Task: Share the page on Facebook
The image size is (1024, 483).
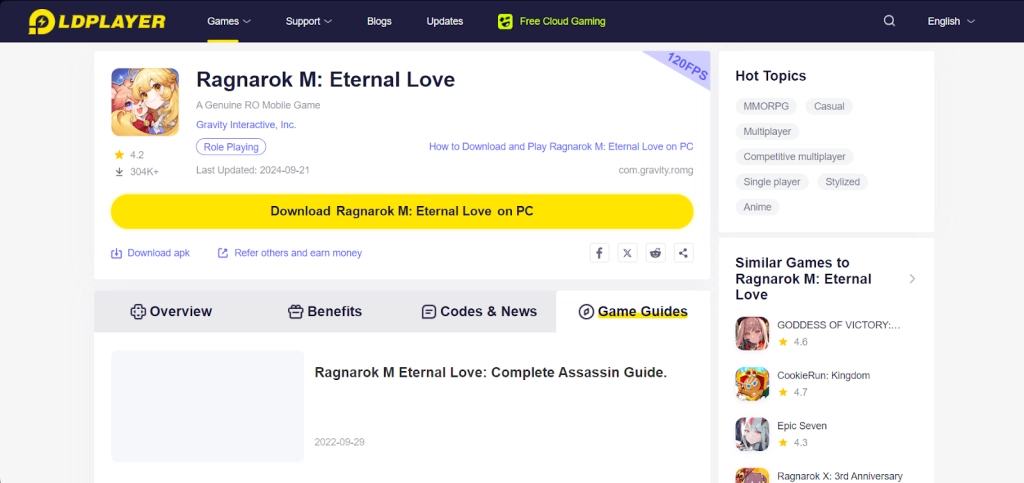Action: pos(599,253)
